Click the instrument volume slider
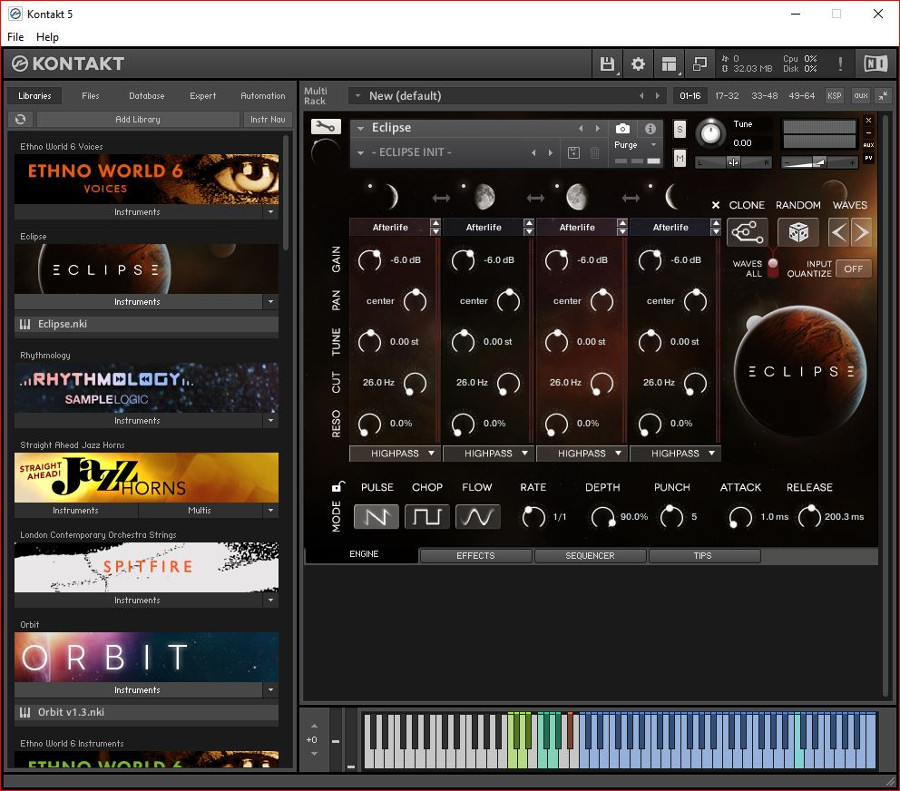Image resolution: width=900 pixels, height=791 pixels. click(x=819, y=163)
